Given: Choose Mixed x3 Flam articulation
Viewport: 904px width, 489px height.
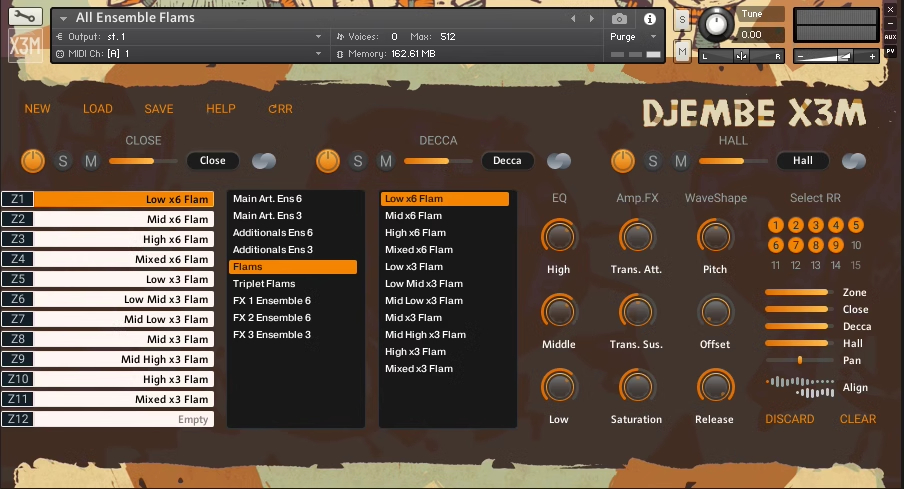Looking at the screenshot, I should pos(445,368).
